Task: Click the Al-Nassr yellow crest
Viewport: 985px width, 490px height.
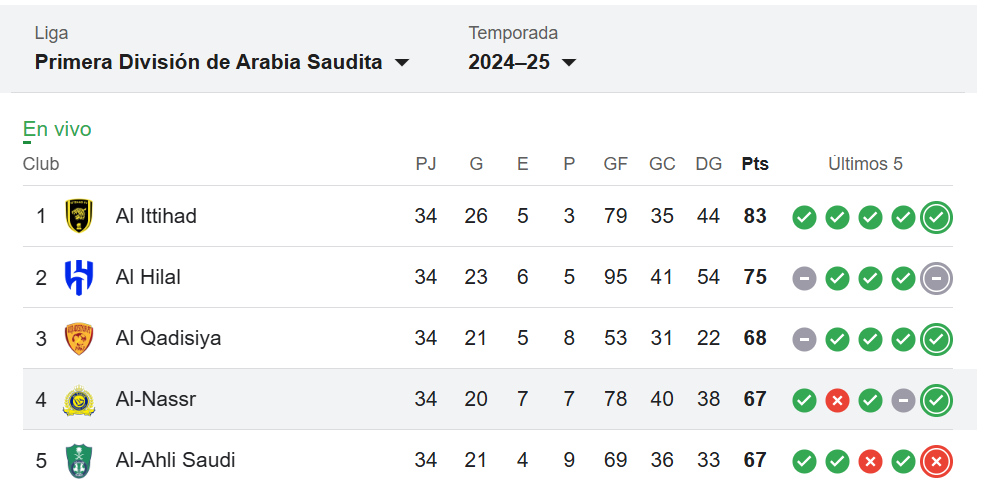Action: pyautogui.click(x=79, y=400)
